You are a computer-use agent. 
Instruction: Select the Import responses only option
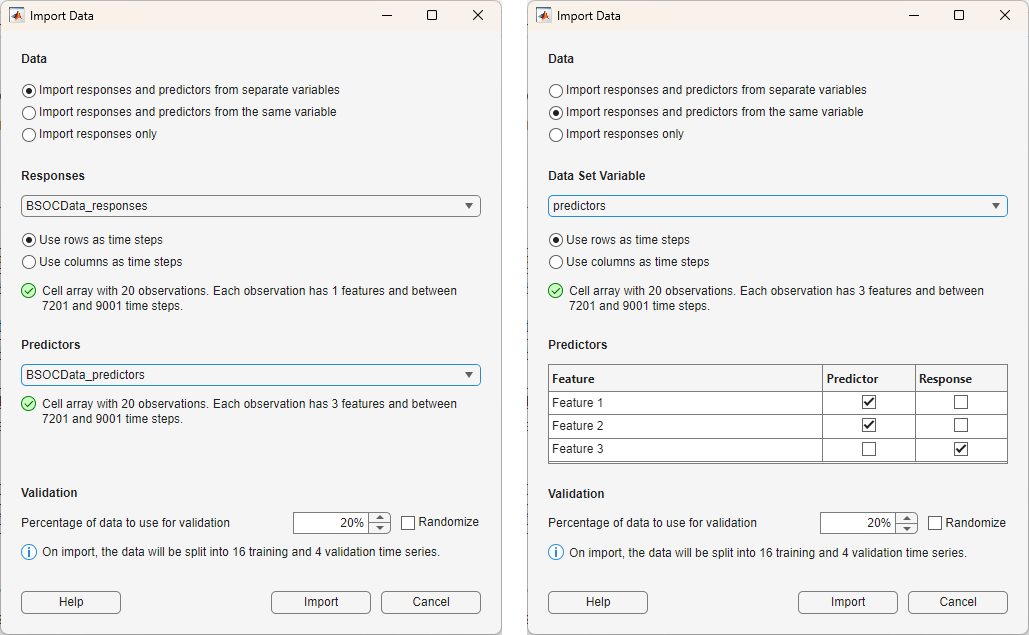(30, 135)
